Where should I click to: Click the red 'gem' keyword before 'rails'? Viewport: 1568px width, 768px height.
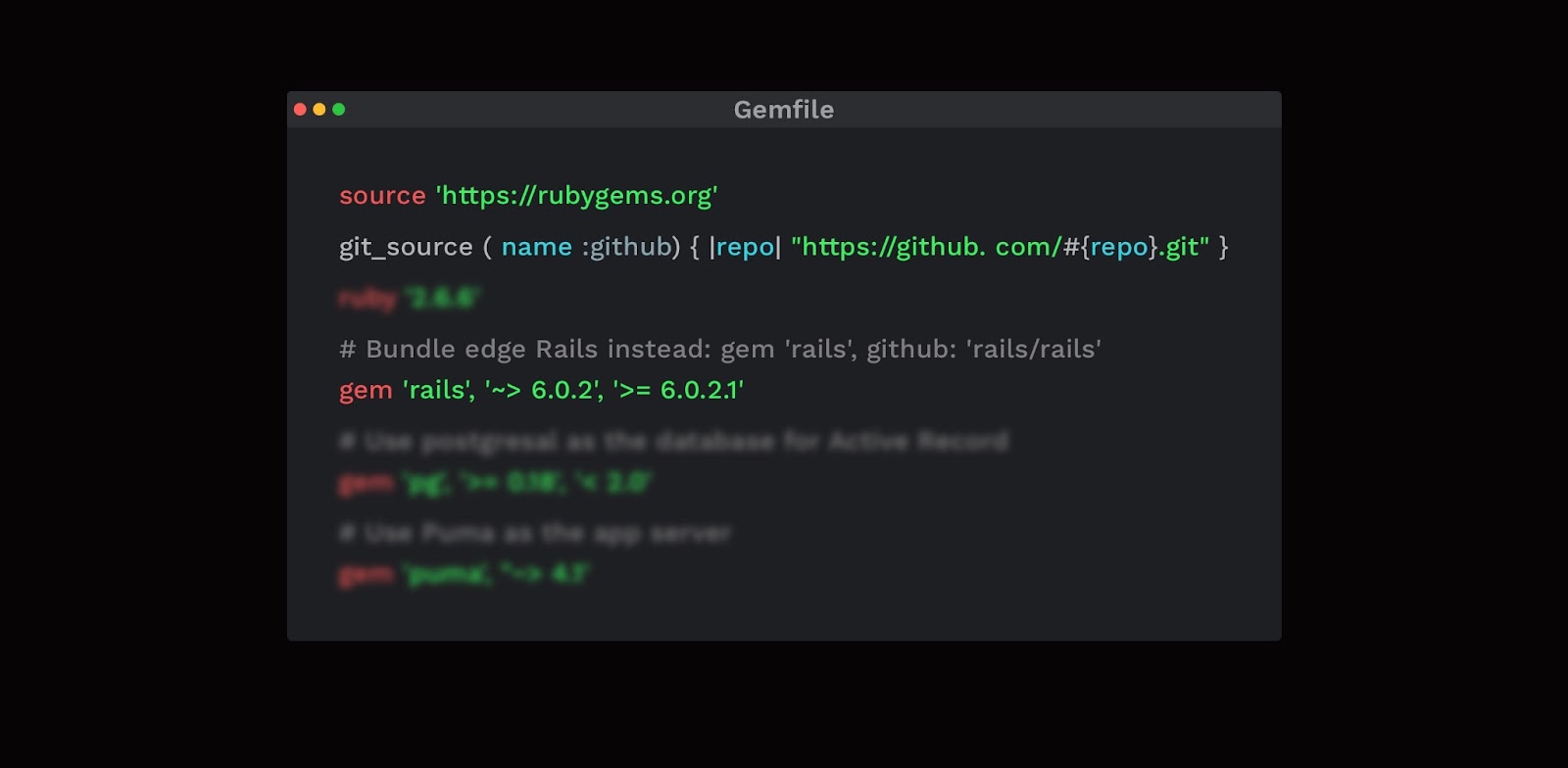click(x=366, y=391)
